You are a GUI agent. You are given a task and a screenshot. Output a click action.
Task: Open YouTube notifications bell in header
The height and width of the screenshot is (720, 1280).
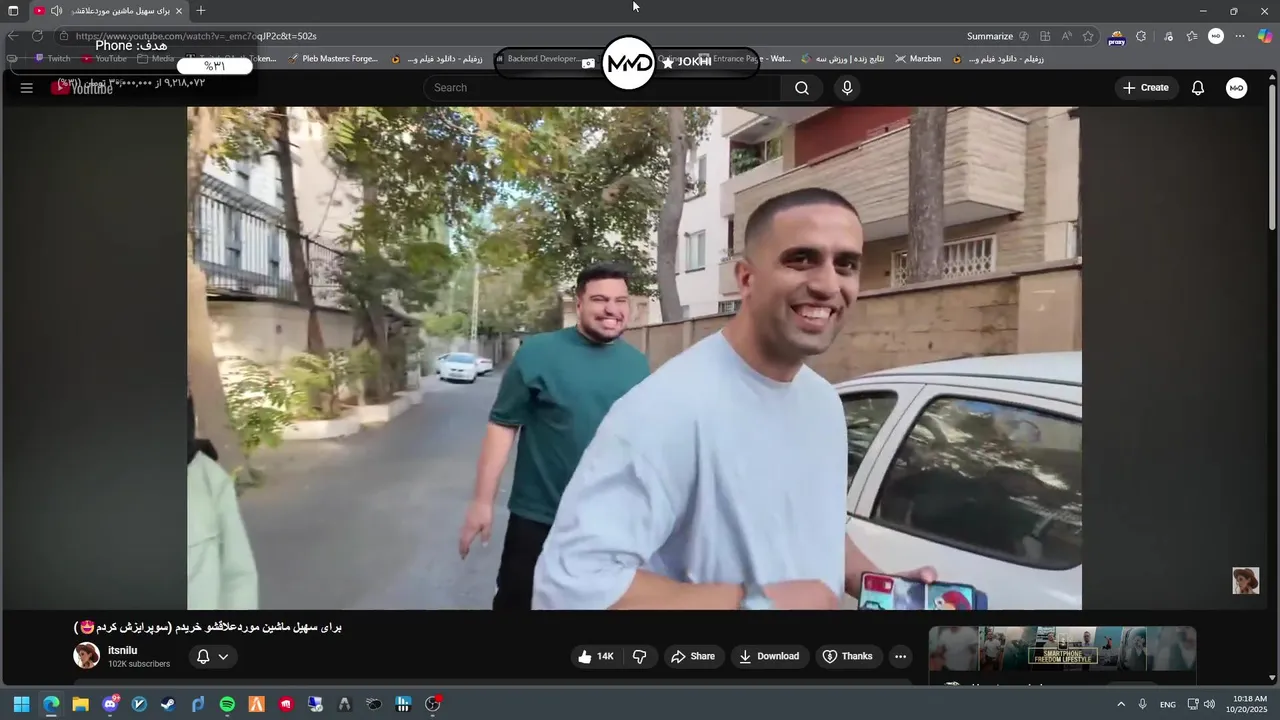1198,88
